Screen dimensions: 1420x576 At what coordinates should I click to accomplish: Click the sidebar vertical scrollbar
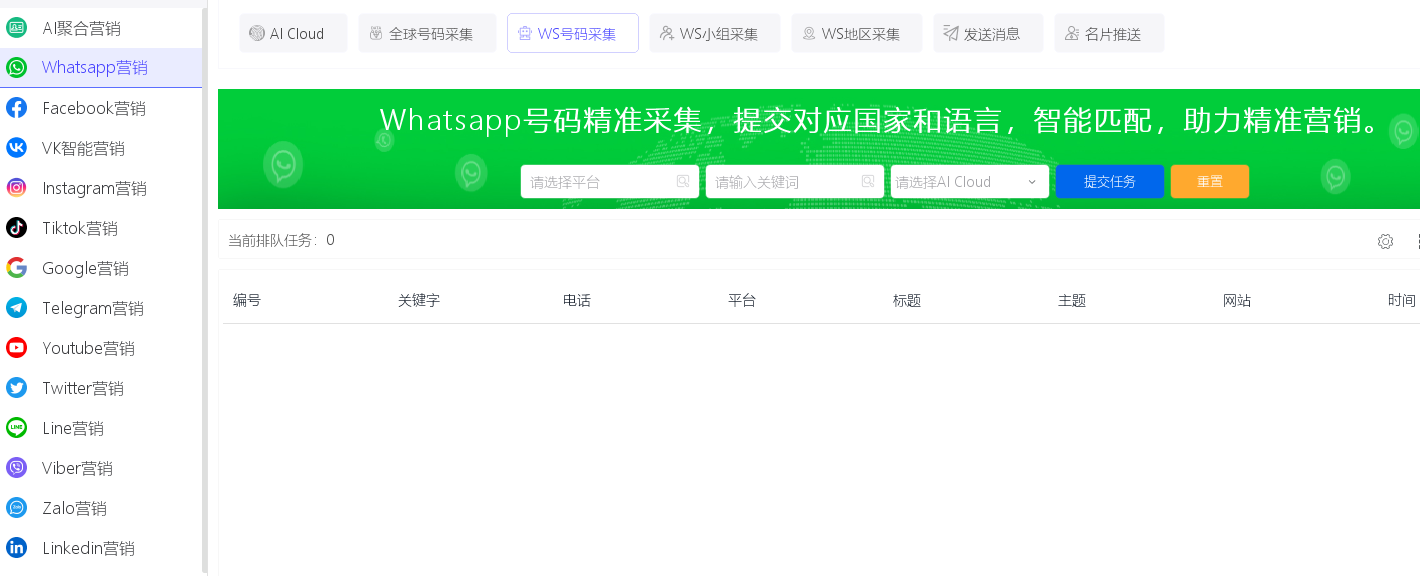(205, 288)
